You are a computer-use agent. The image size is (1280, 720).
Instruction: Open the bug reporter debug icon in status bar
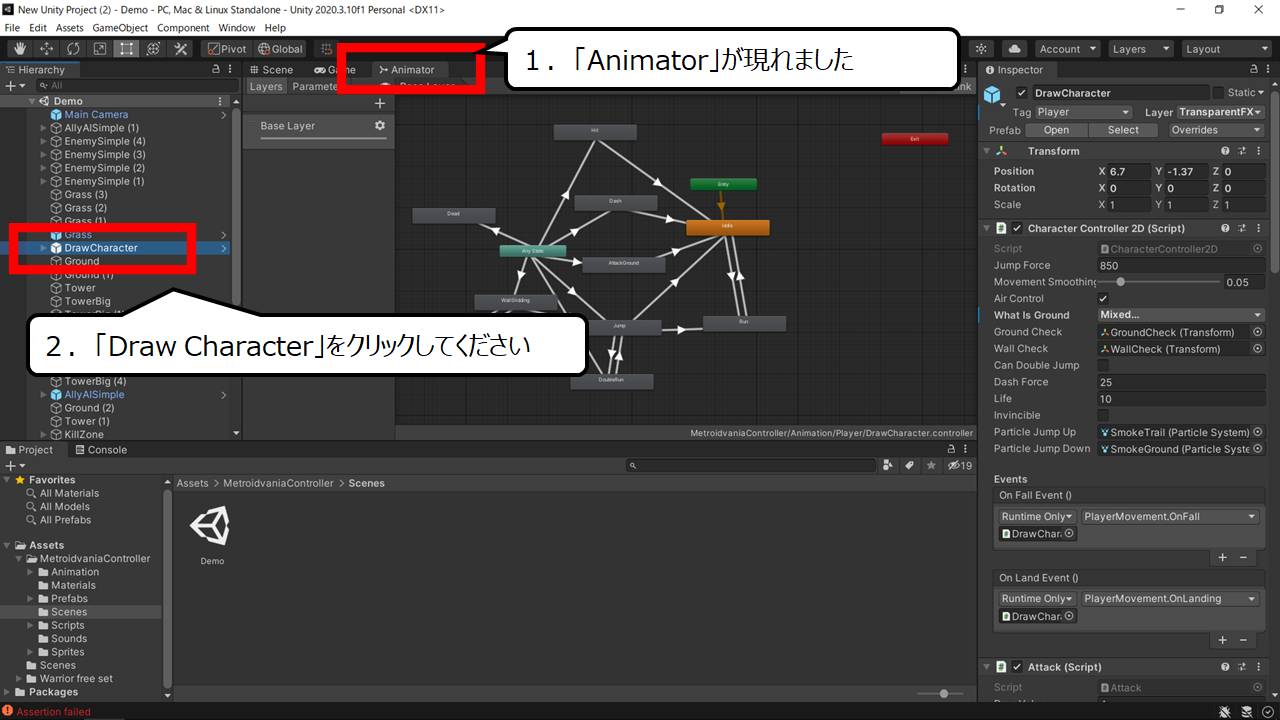(1226, 712)
